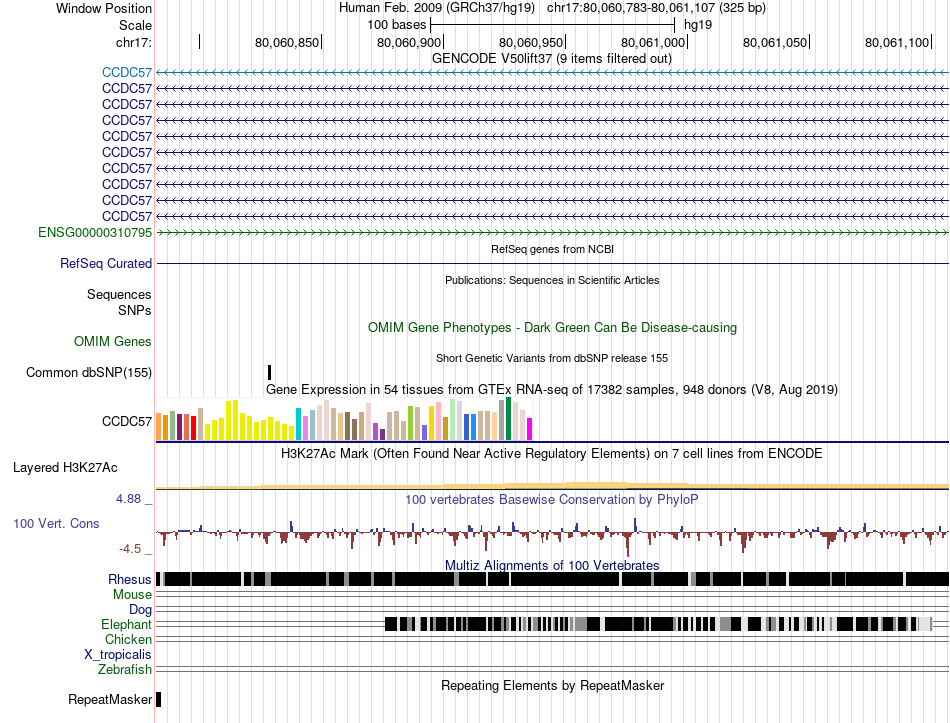Click the Rhesus black alignment blocks

[x=552, y=579]
